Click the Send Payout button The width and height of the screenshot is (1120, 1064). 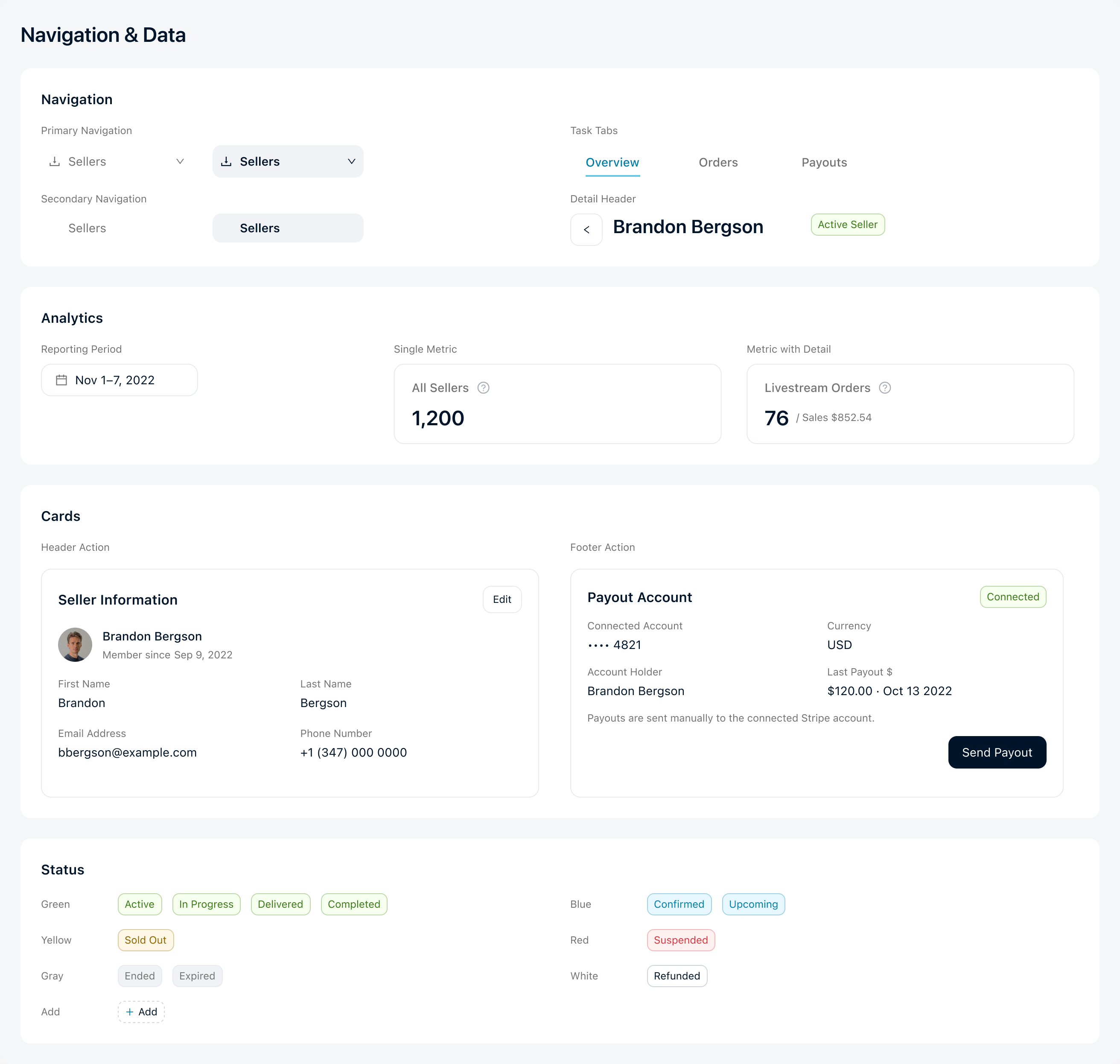point(997,752)
